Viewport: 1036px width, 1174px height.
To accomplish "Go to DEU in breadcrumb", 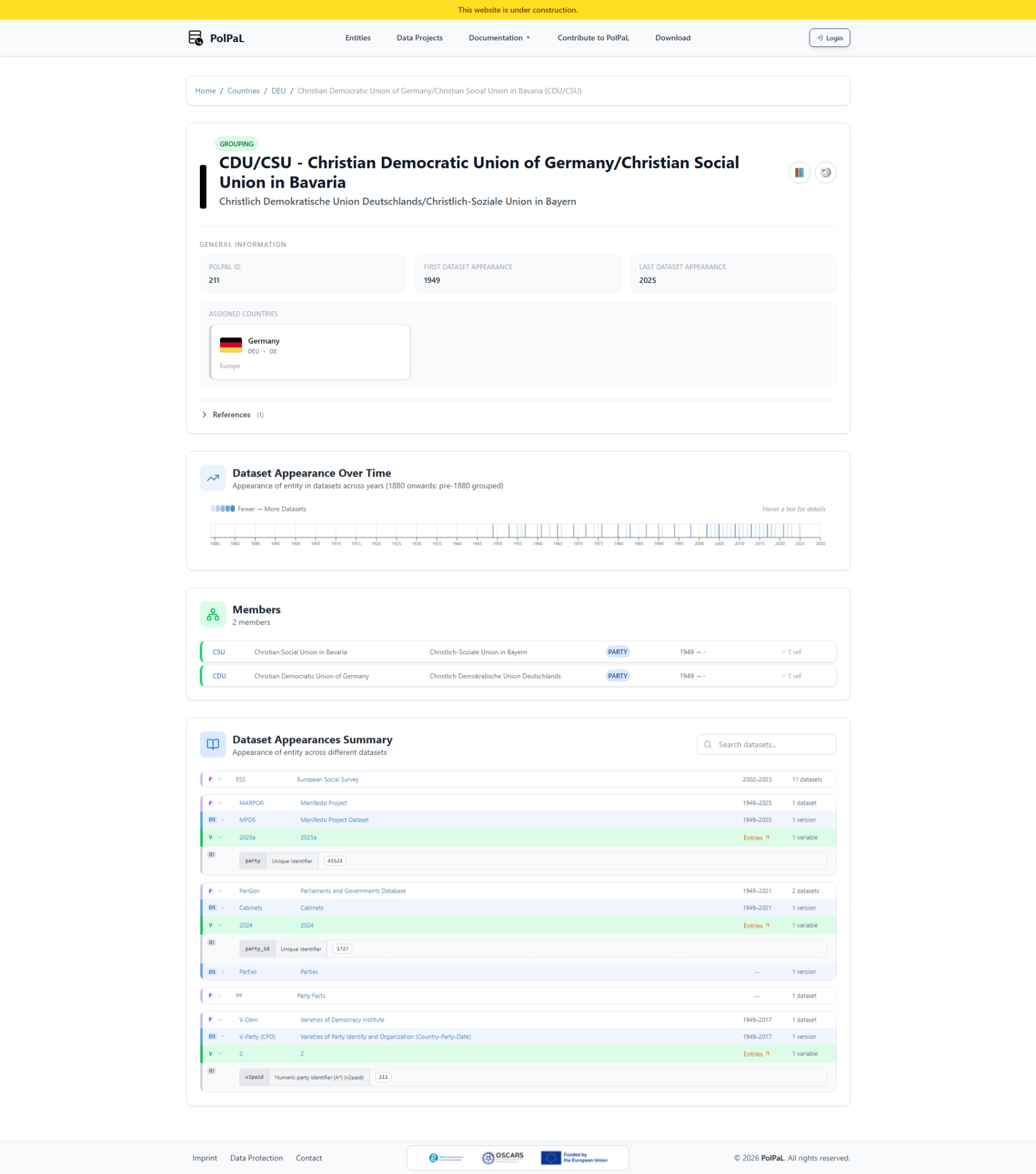I will (278, 91).
